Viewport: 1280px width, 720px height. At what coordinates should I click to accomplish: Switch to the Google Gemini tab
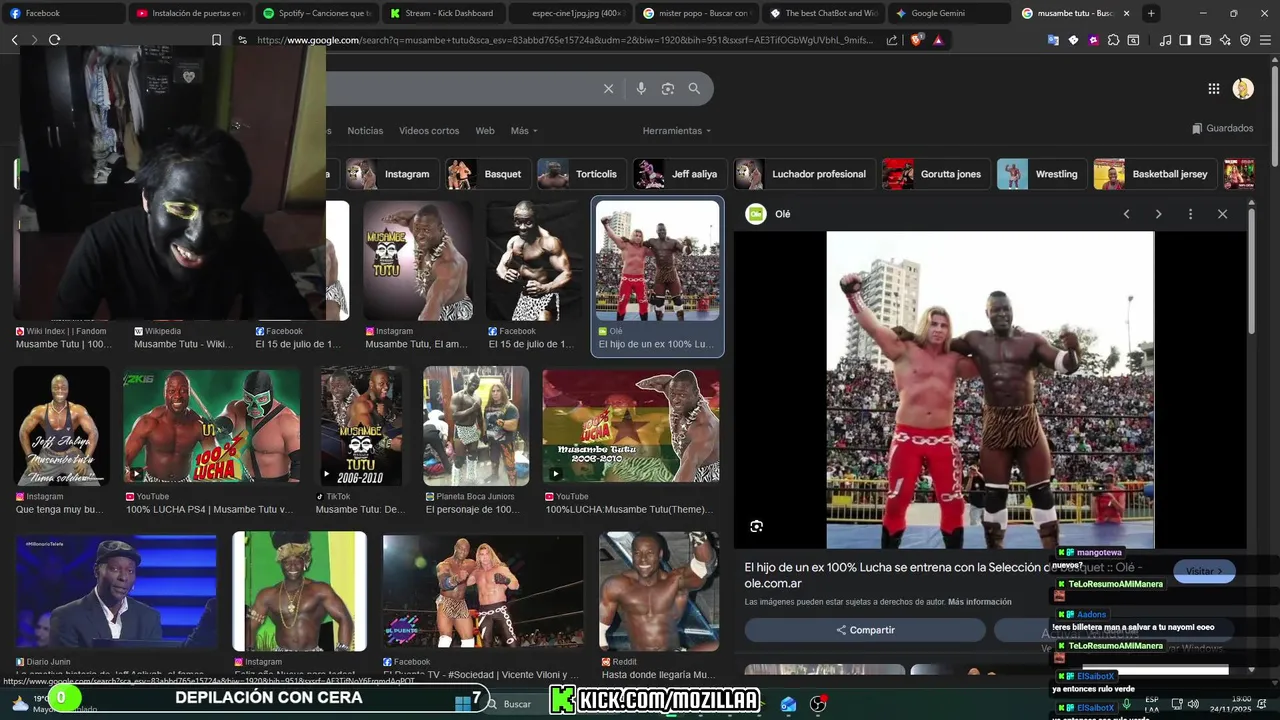[x=948, y=13]
